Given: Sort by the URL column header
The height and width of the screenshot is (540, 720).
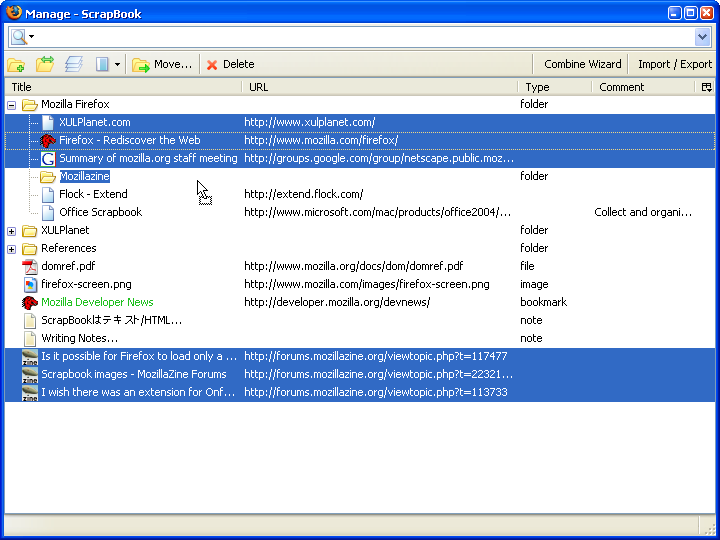Looking at the screenshot, I should [x=380, y=87].
